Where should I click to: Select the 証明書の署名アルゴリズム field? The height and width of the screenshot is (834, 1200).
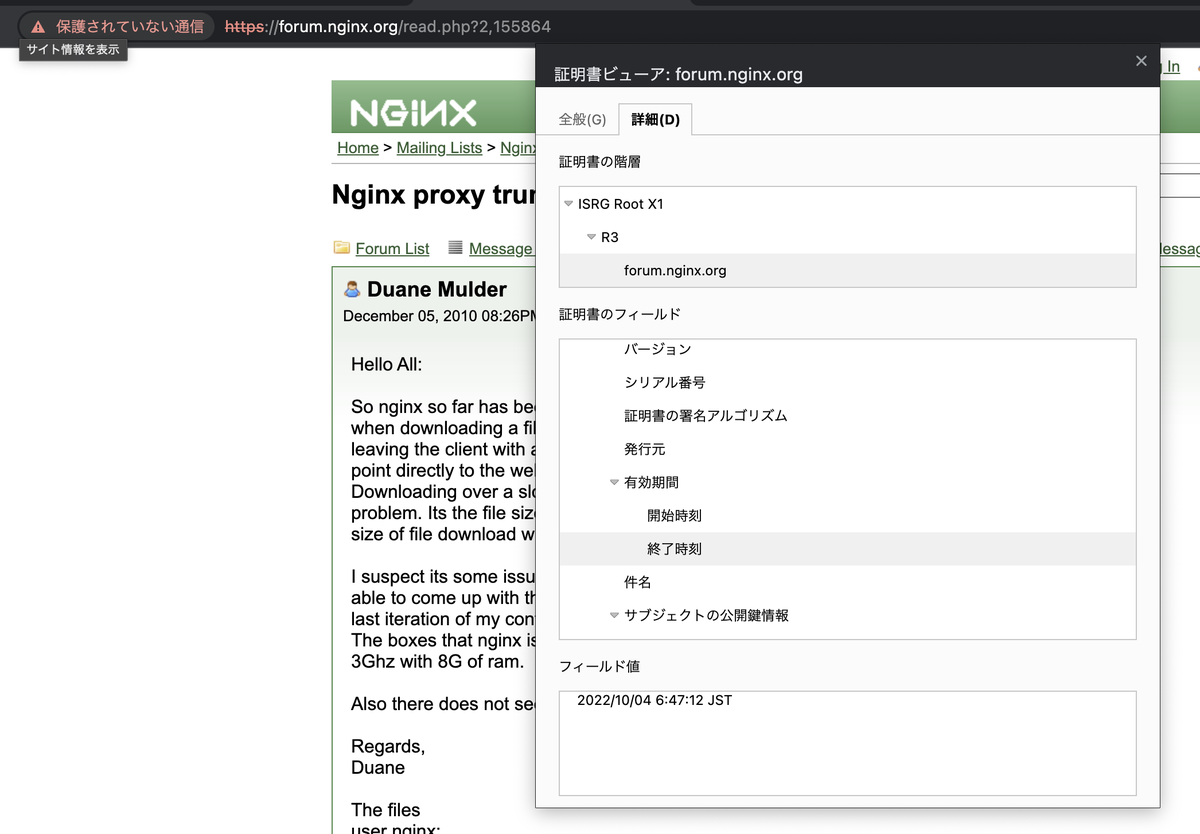point(848,415)
